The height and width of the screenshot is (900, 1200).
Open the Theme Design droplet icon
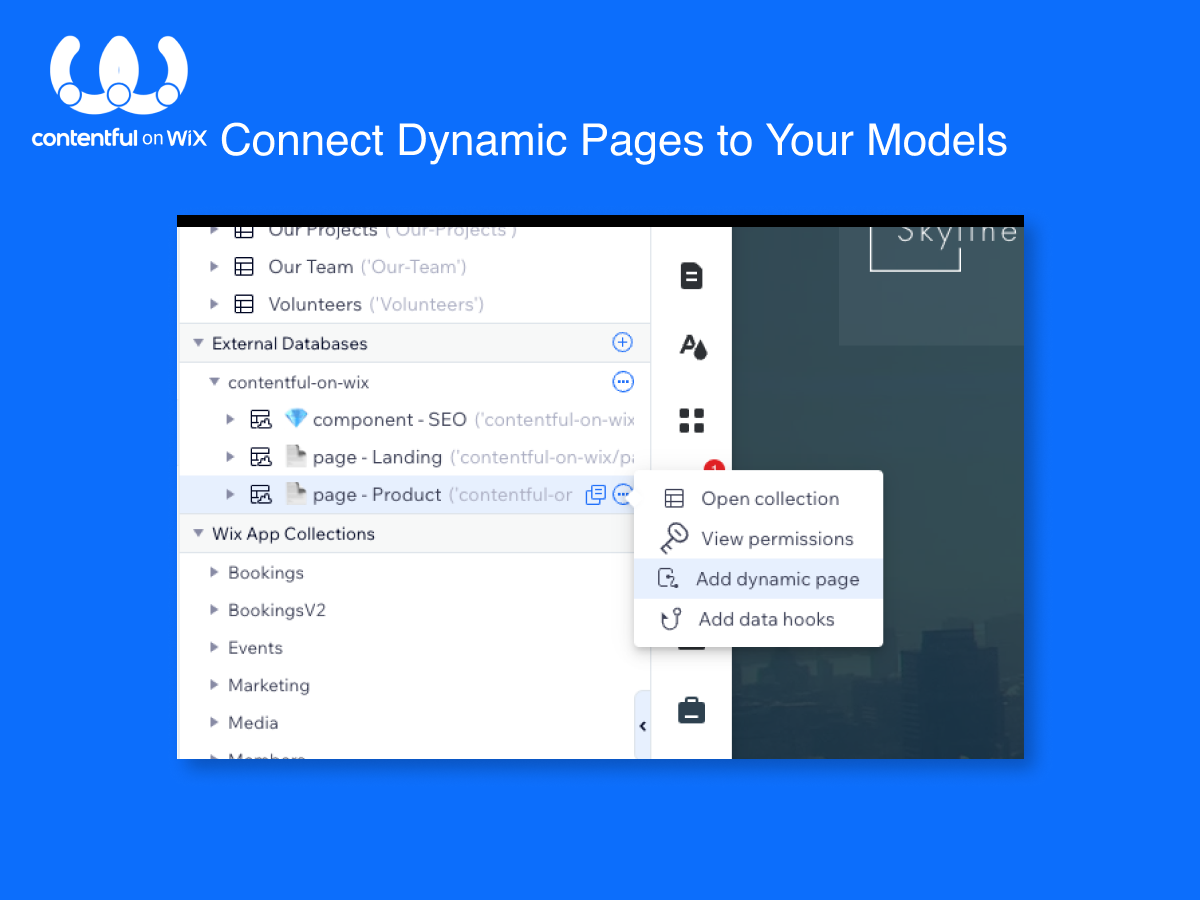[x=692, y=347]
